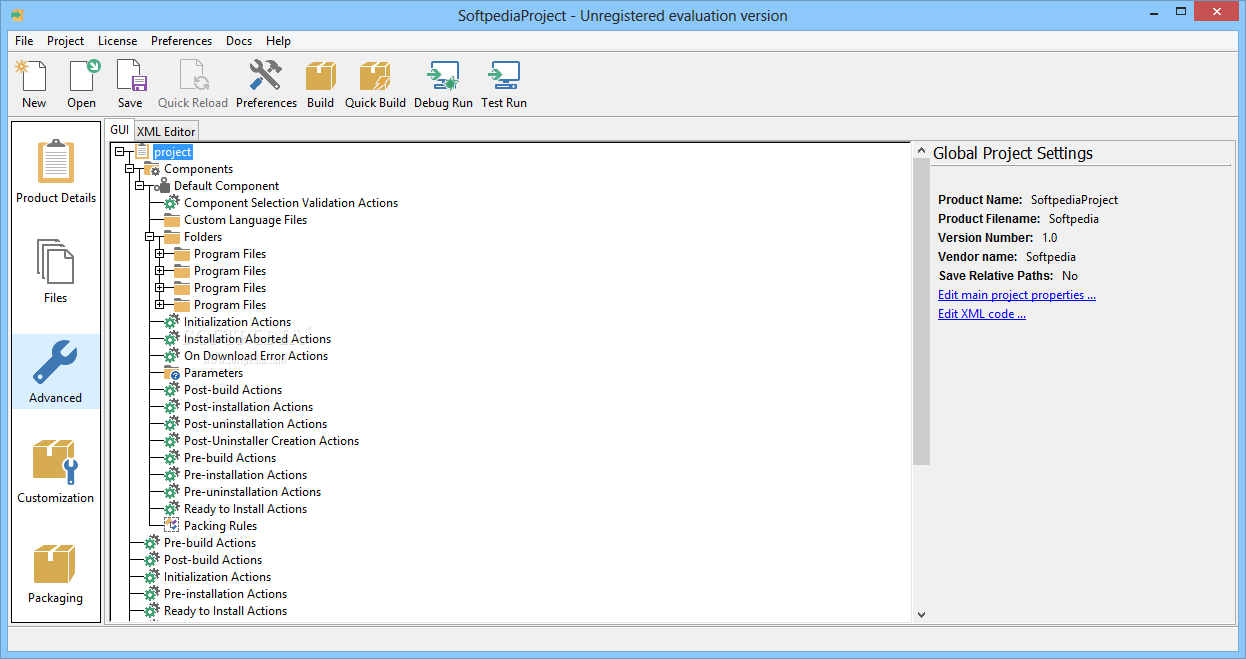Start a Quick Build from the toolbar
The width and height of the screenshot is (1246, 659).
pyautogui.click(x=375, y=77)
